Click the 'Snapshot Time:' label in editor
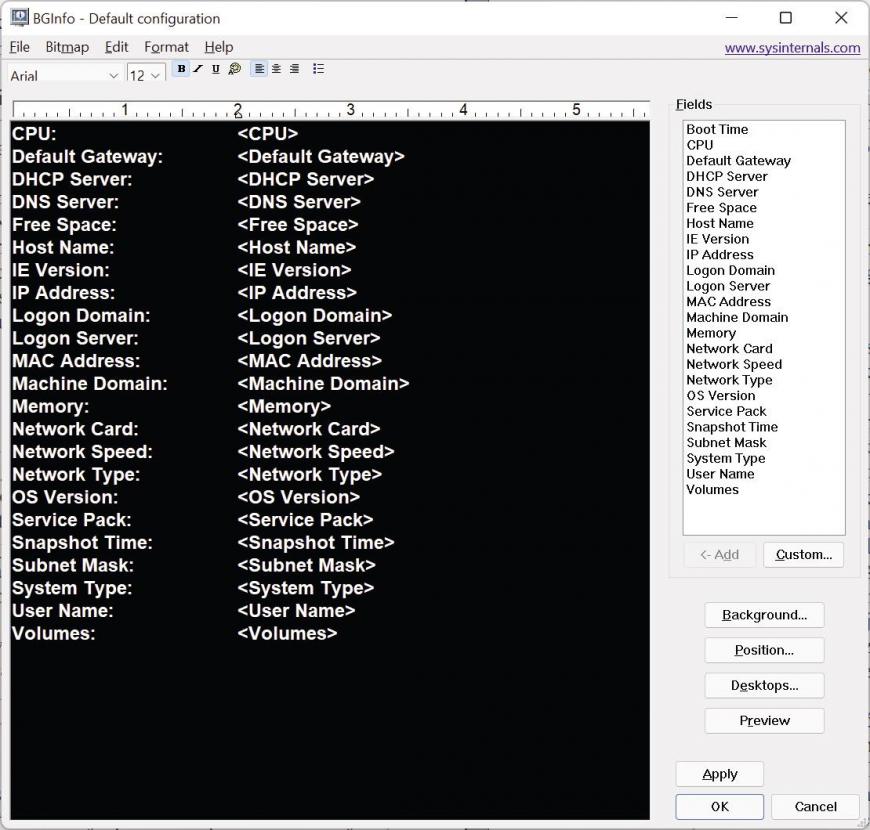The height and width of the screenshot is (830, 870). (82, 543)
